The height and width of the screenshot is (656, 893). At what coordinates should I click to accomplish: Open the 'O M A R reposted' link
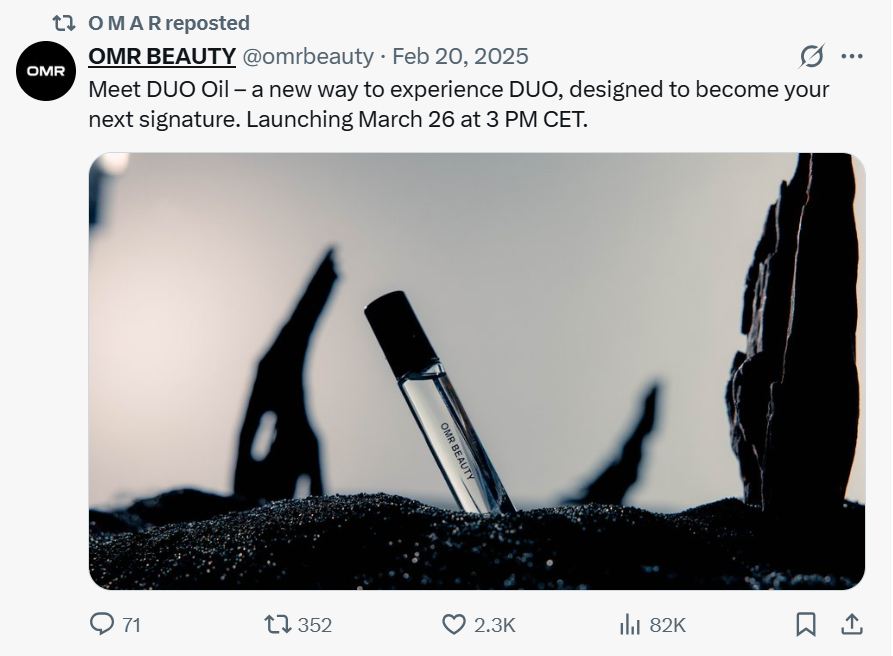(169, 23)
